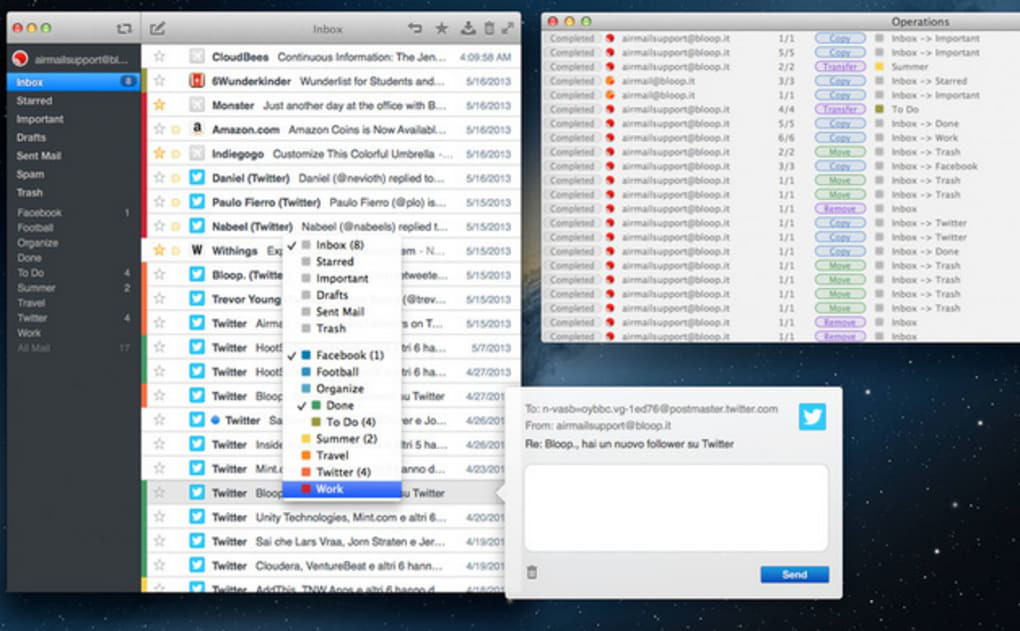This screenshot has width=1020, height=631.
Task: Click the Send button in reply popup
Action: (794, 574)
